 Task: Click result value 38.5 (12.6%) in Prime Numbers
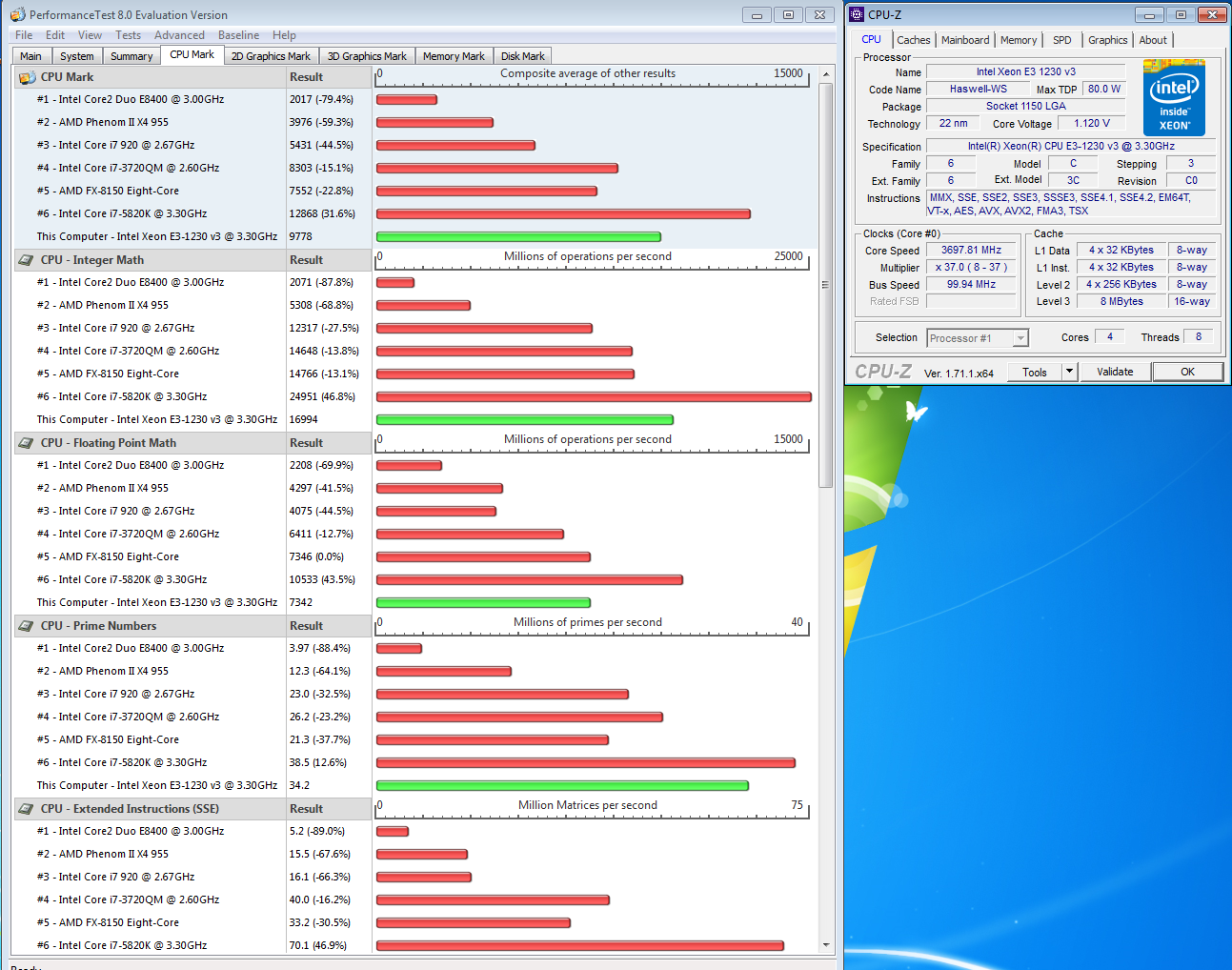coord(318,762)
